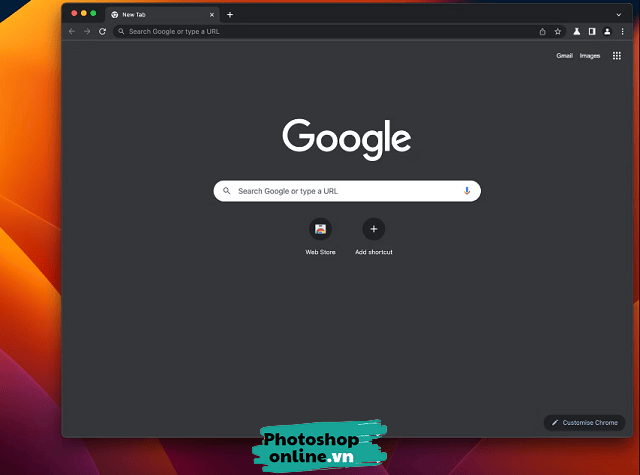Click the Web Store label text

pos(320,252)
